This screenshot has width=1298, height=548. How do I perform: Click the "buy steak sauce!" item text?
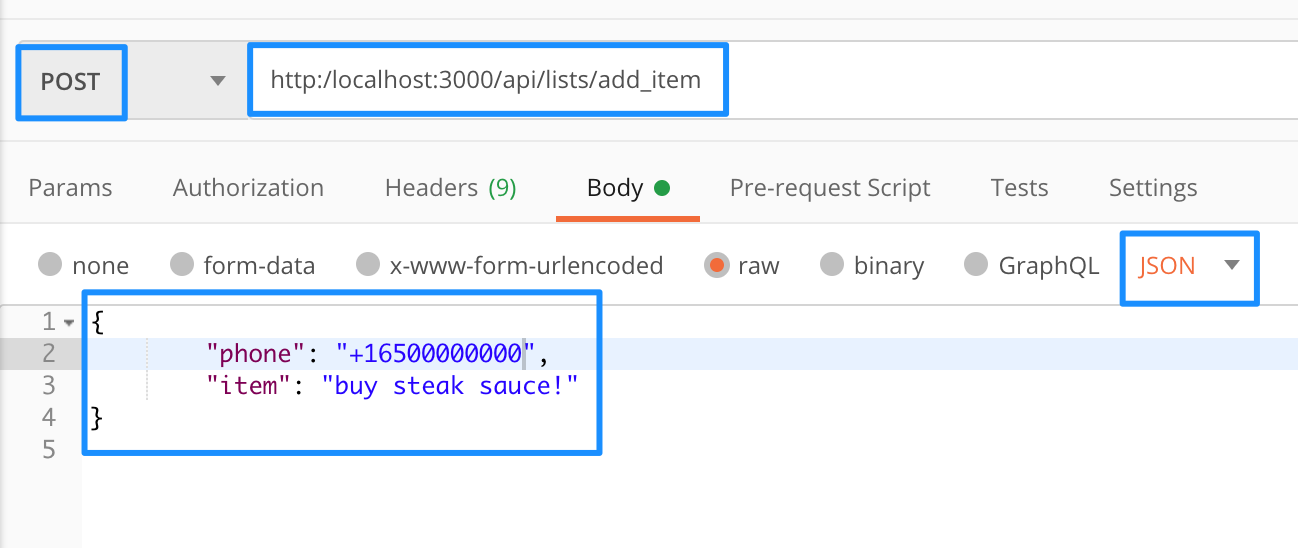point(450,385)
